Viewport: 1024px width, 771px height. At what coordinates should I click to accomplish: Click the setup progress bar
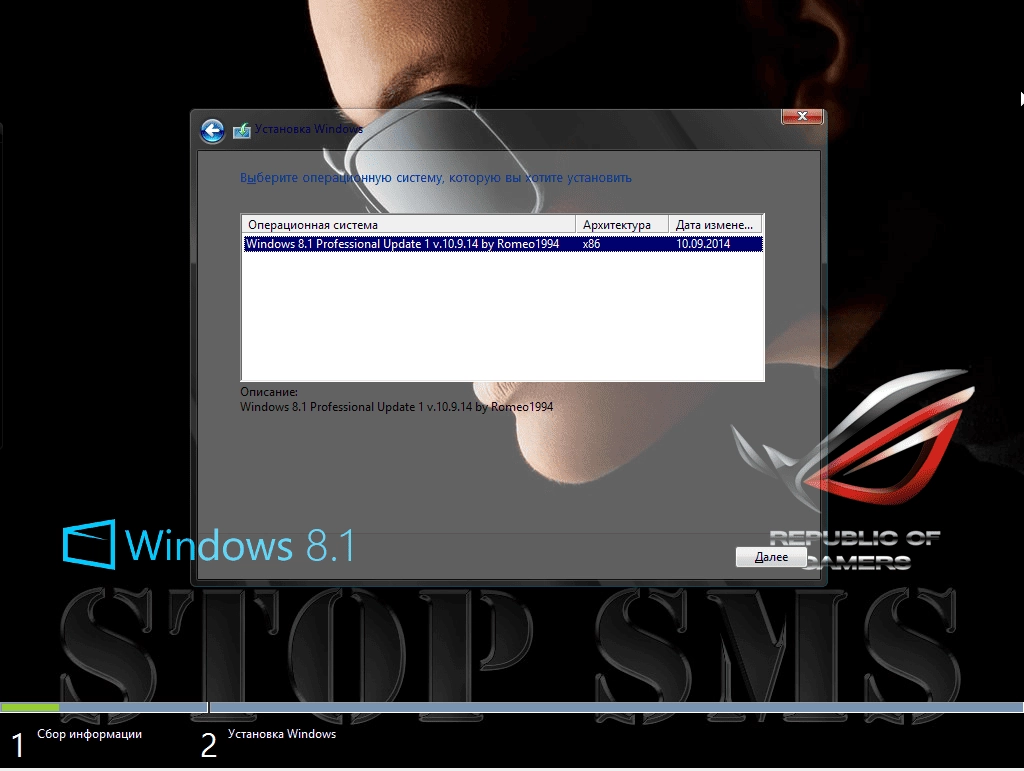512,707
